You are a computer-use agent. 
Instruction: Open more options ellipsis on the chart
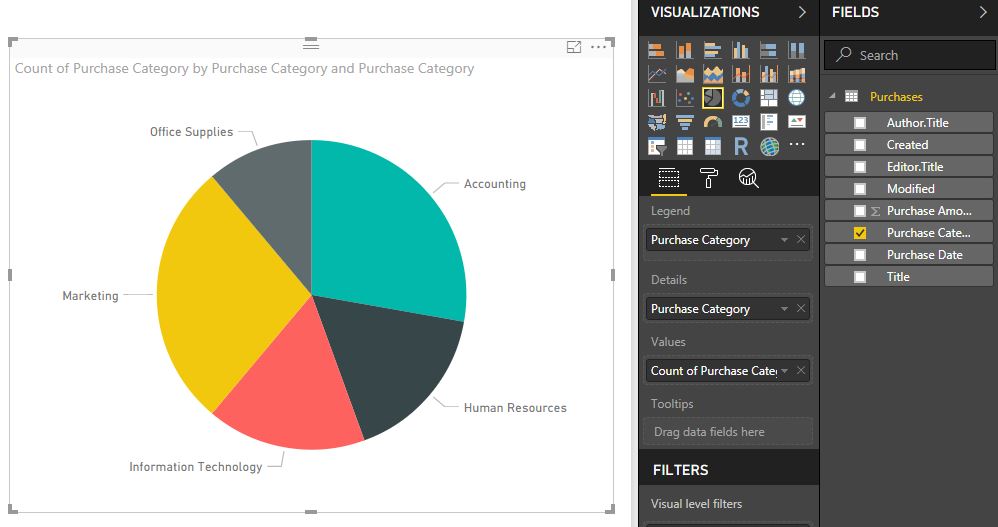pyautogui.click(x=599, y=47)
